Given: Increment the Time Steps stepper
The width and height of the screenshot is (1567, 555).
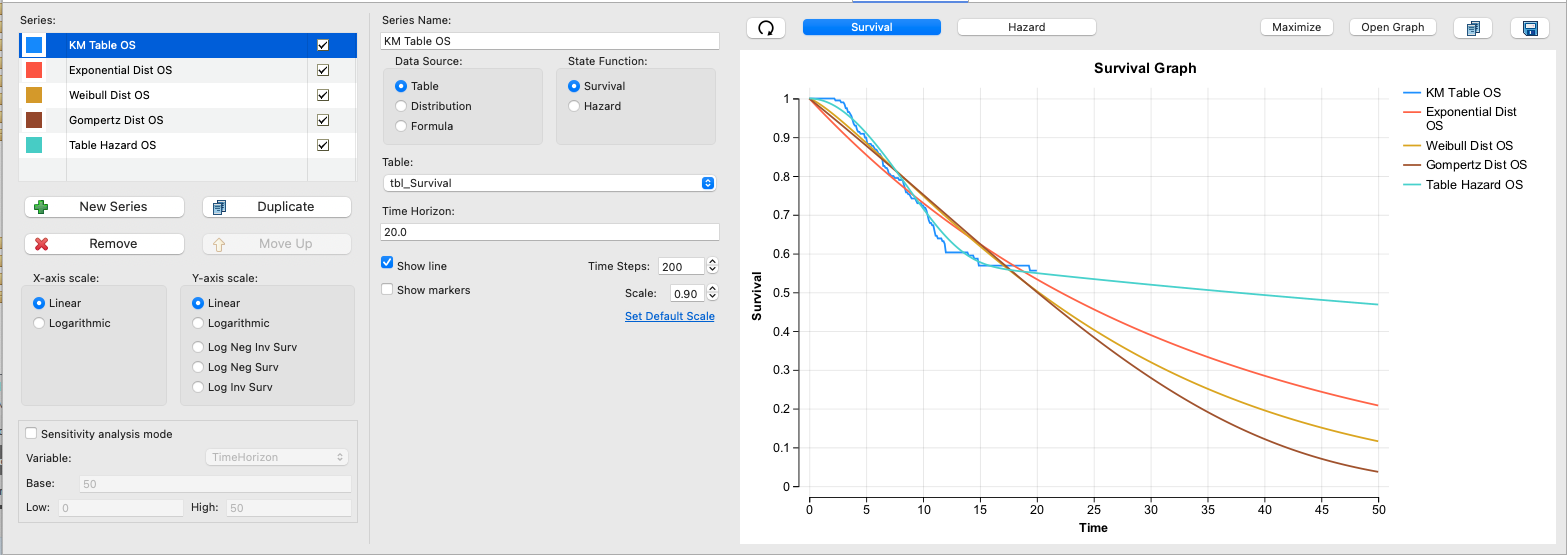Looking at the screenshot, I should click(712, 262).
